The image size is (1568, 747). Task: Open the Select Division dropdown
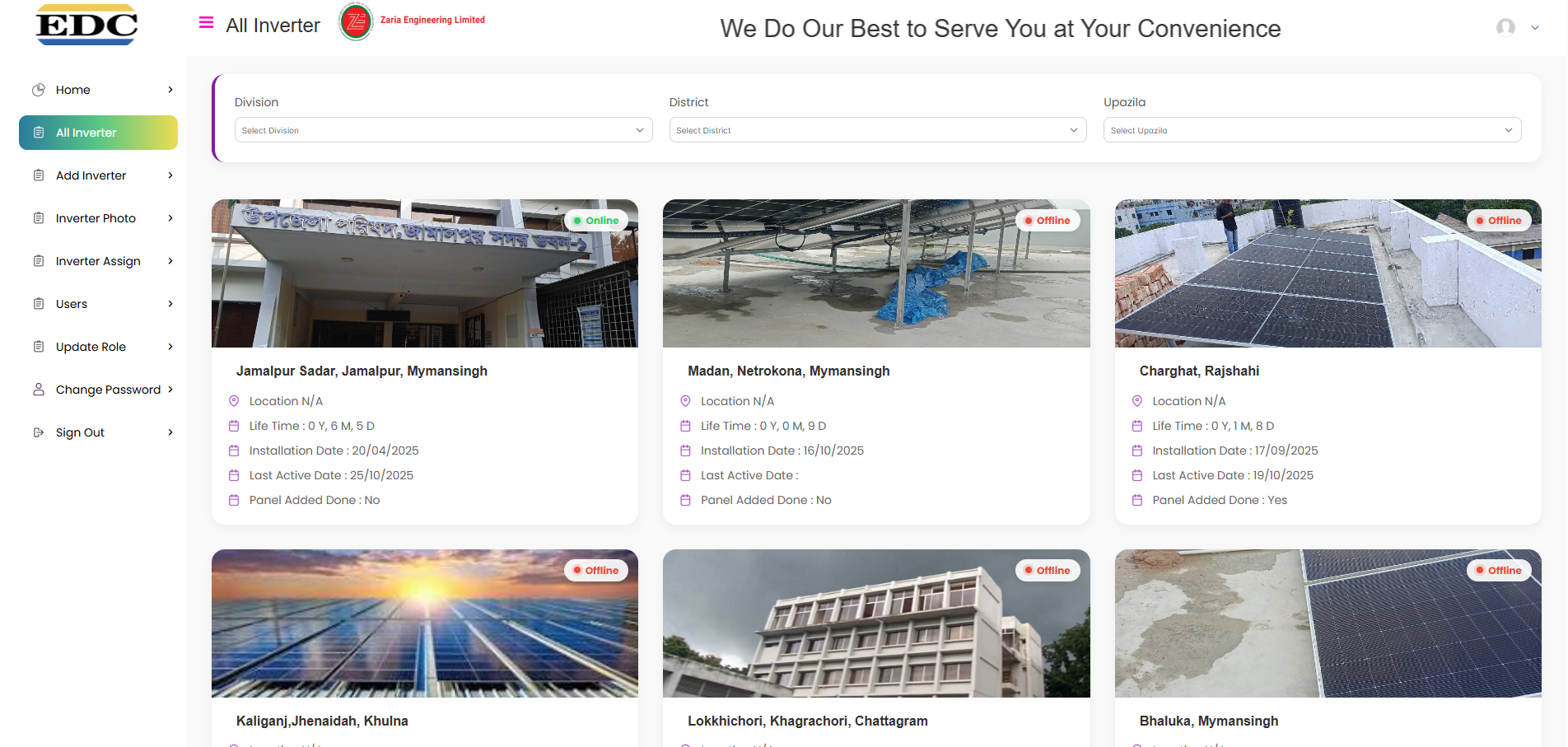point(443,130)
